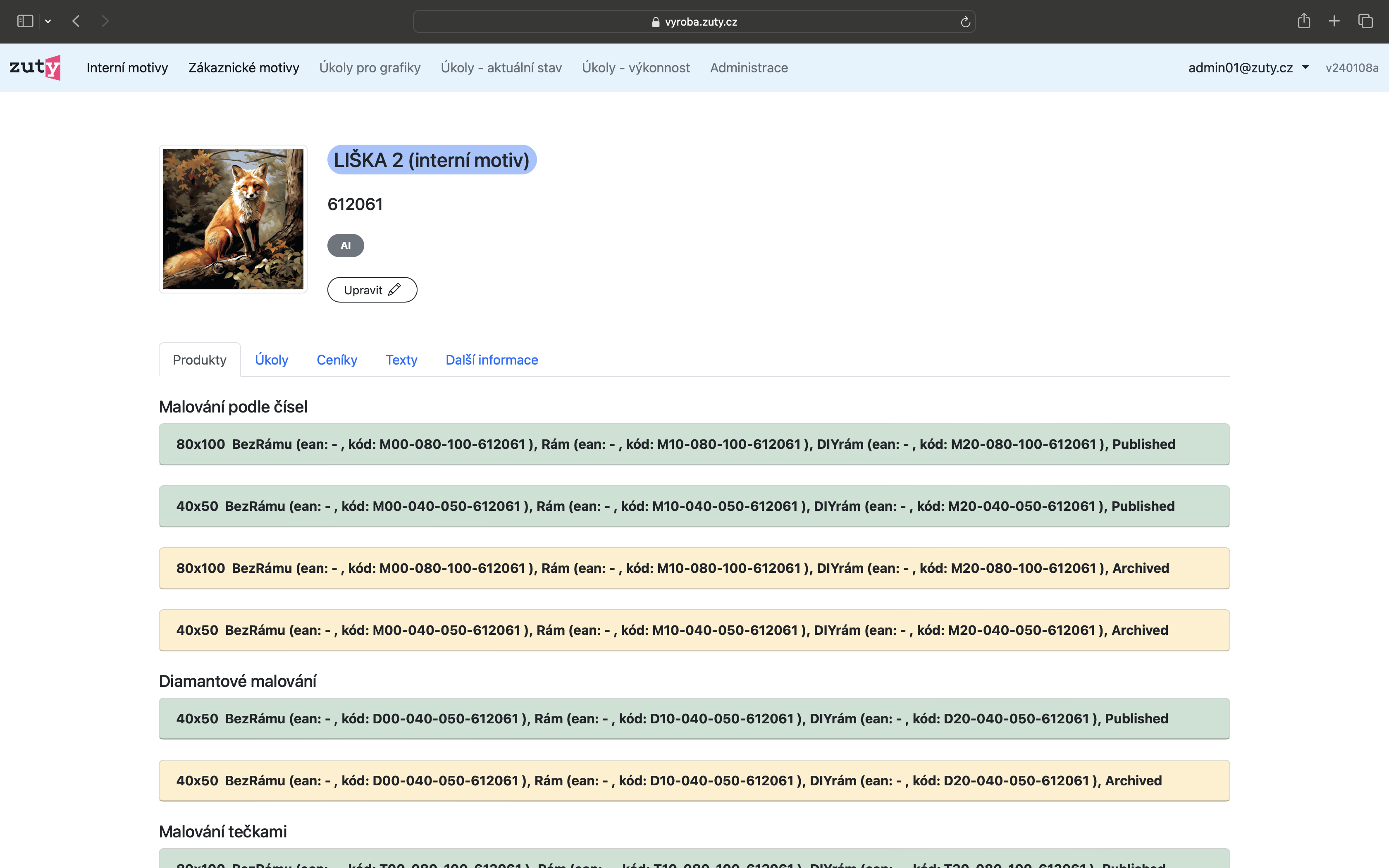Click the fox motif thumbnail image

coord(233,219)
